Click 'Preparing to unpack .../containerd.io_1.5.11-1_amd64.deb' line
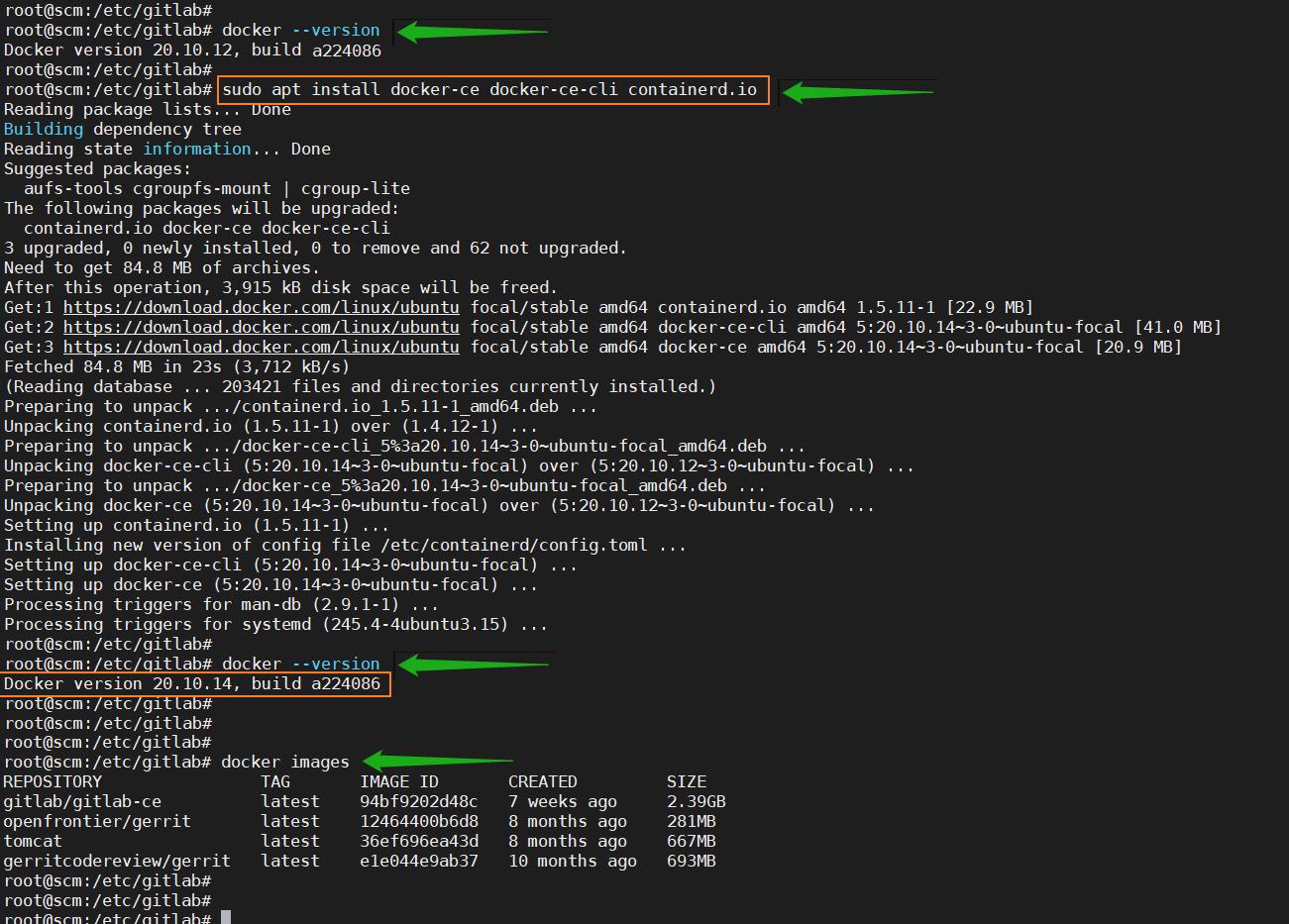 (x=300, y=406)
